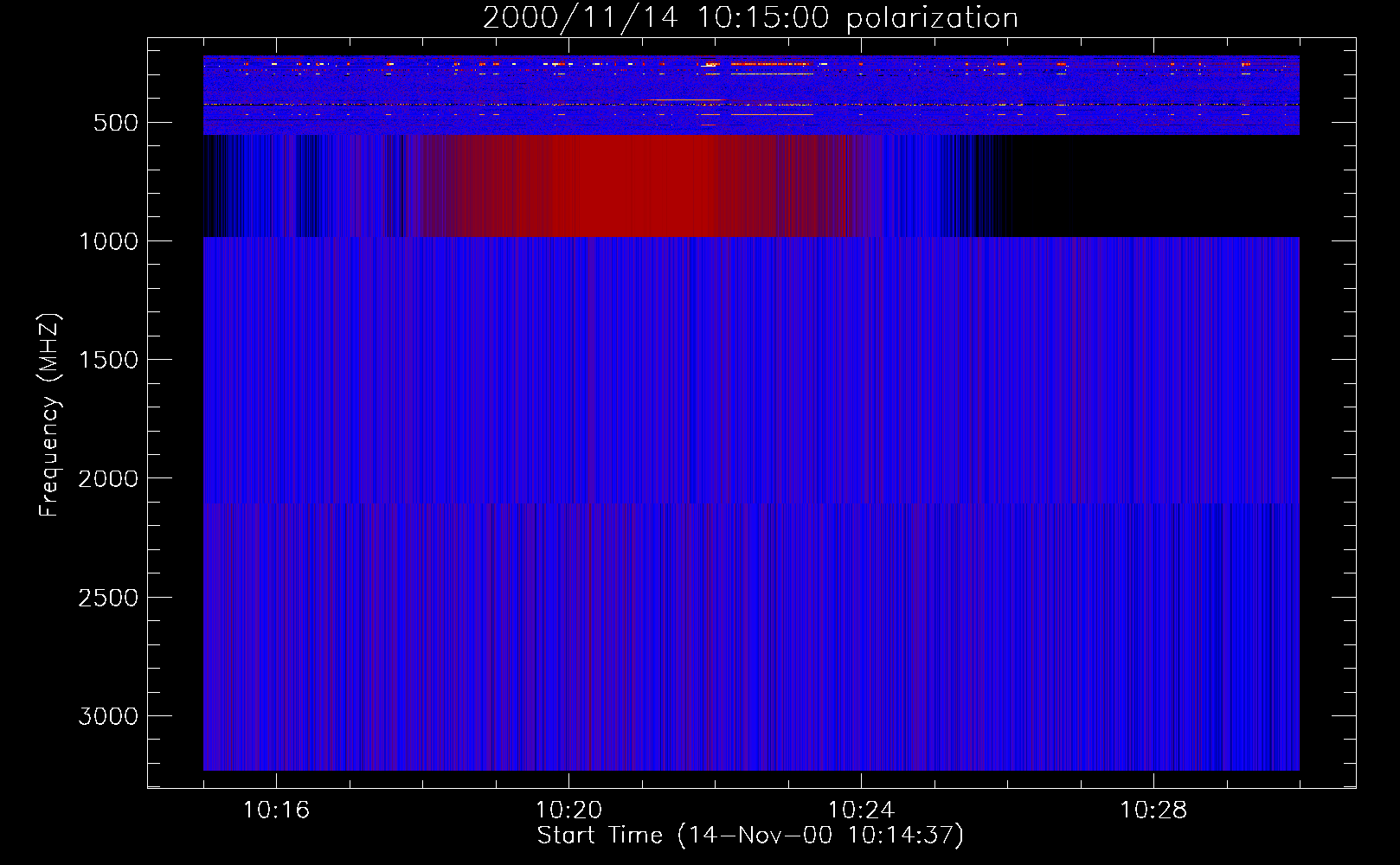Click the 10:16 time tick label

coord(276,811)
